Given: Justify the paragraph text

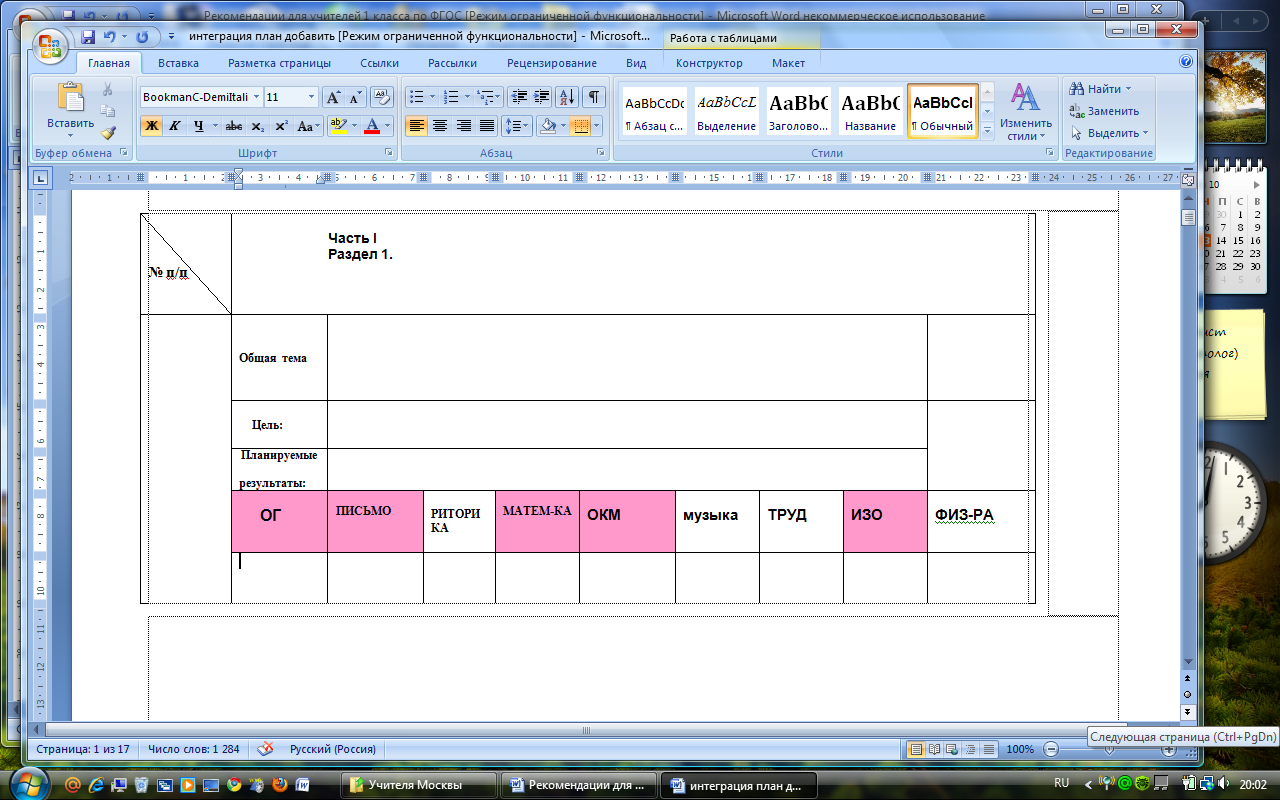Looking at the screenshot, I should [x=487, y=126].
